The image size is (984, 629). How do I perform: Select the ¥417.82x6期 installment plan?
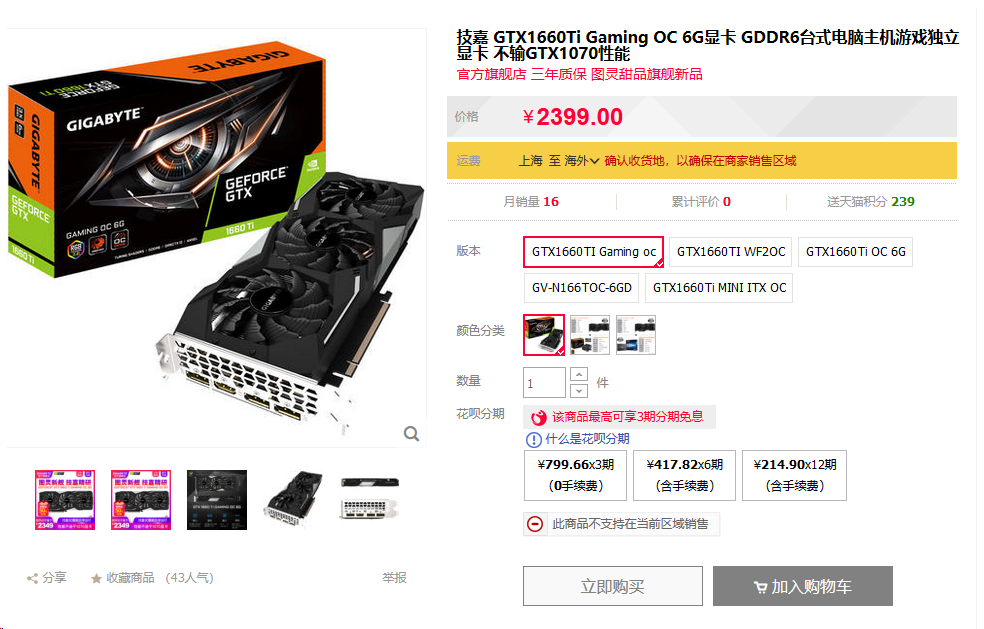coord(684,475)
